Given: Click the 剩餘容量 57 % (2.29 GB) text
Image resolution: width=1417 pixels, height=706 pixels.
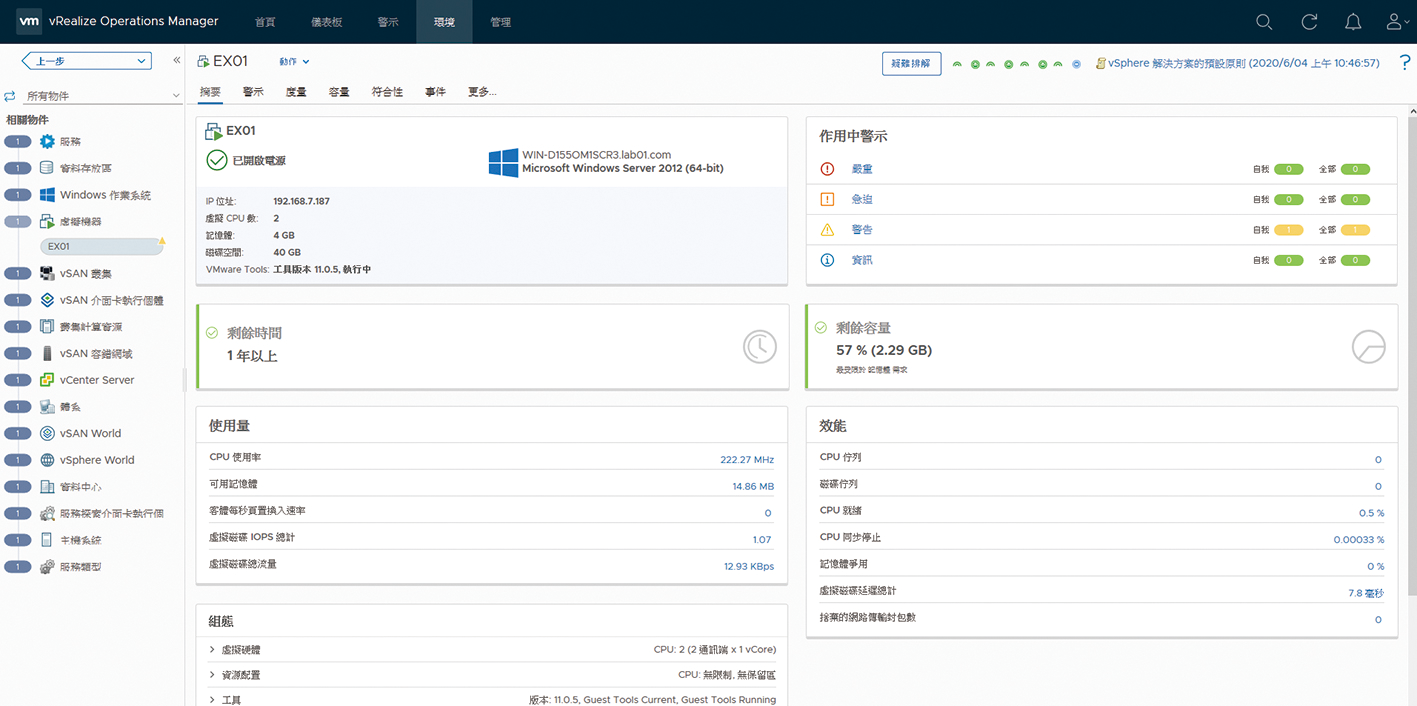Looking at the screenshot, I should [884, 351].
